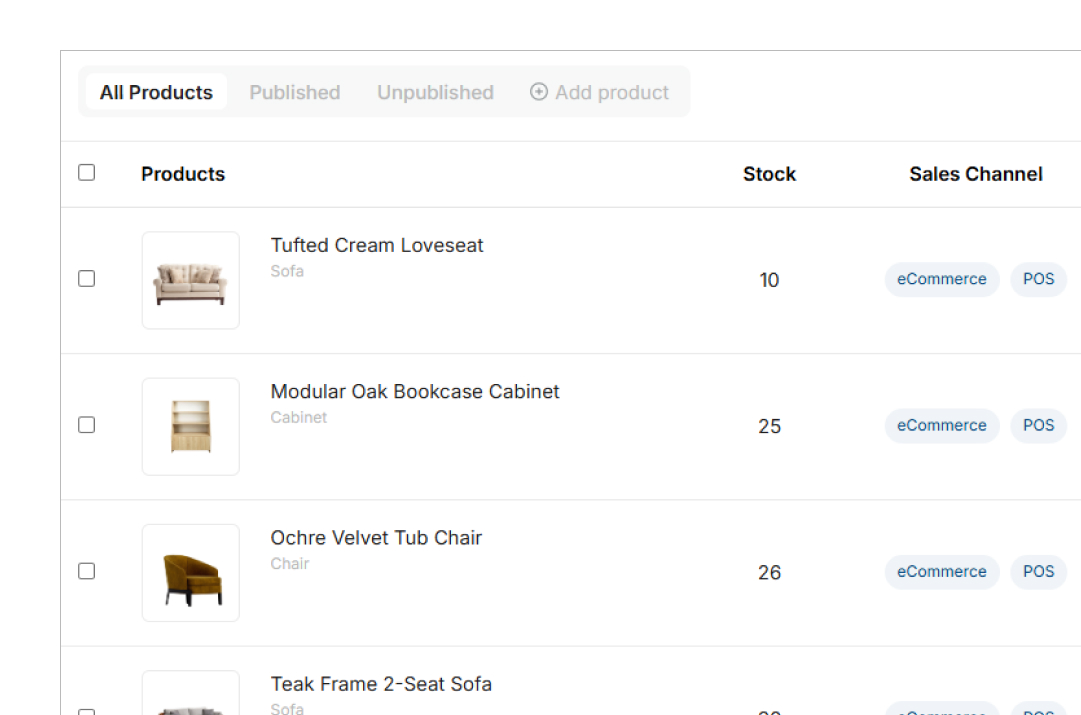Image resolution: width=1081 pixels, height=715 pixels.
Task: Open the Tufted Cream Loveseat thumbnail
Action: click(190, 280)
